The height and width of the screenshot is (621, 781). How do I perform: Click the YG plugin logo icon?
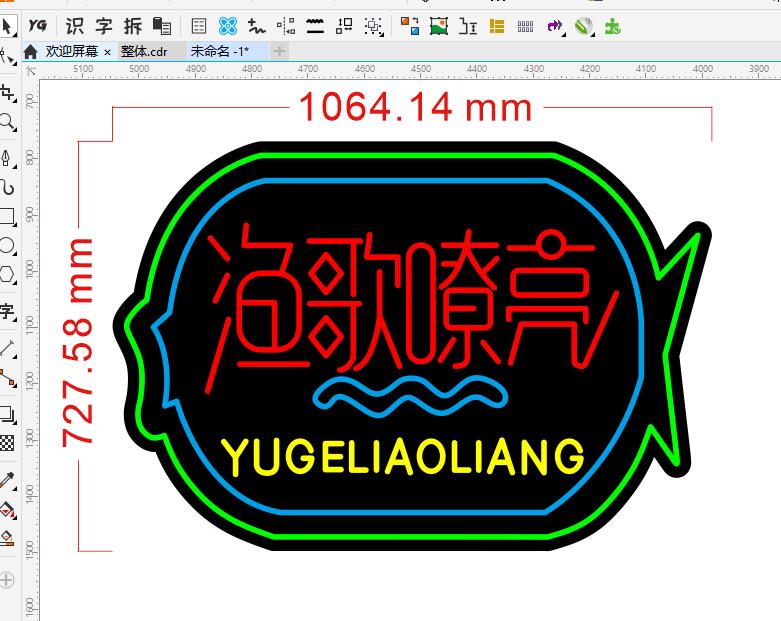click(37, 25)
